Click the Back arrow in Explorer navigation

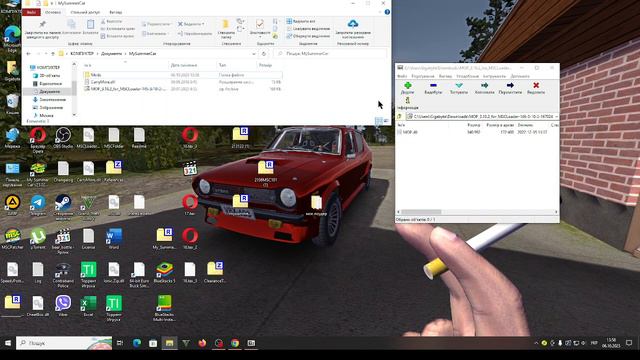pyautogui.click(x=28, y=53)
